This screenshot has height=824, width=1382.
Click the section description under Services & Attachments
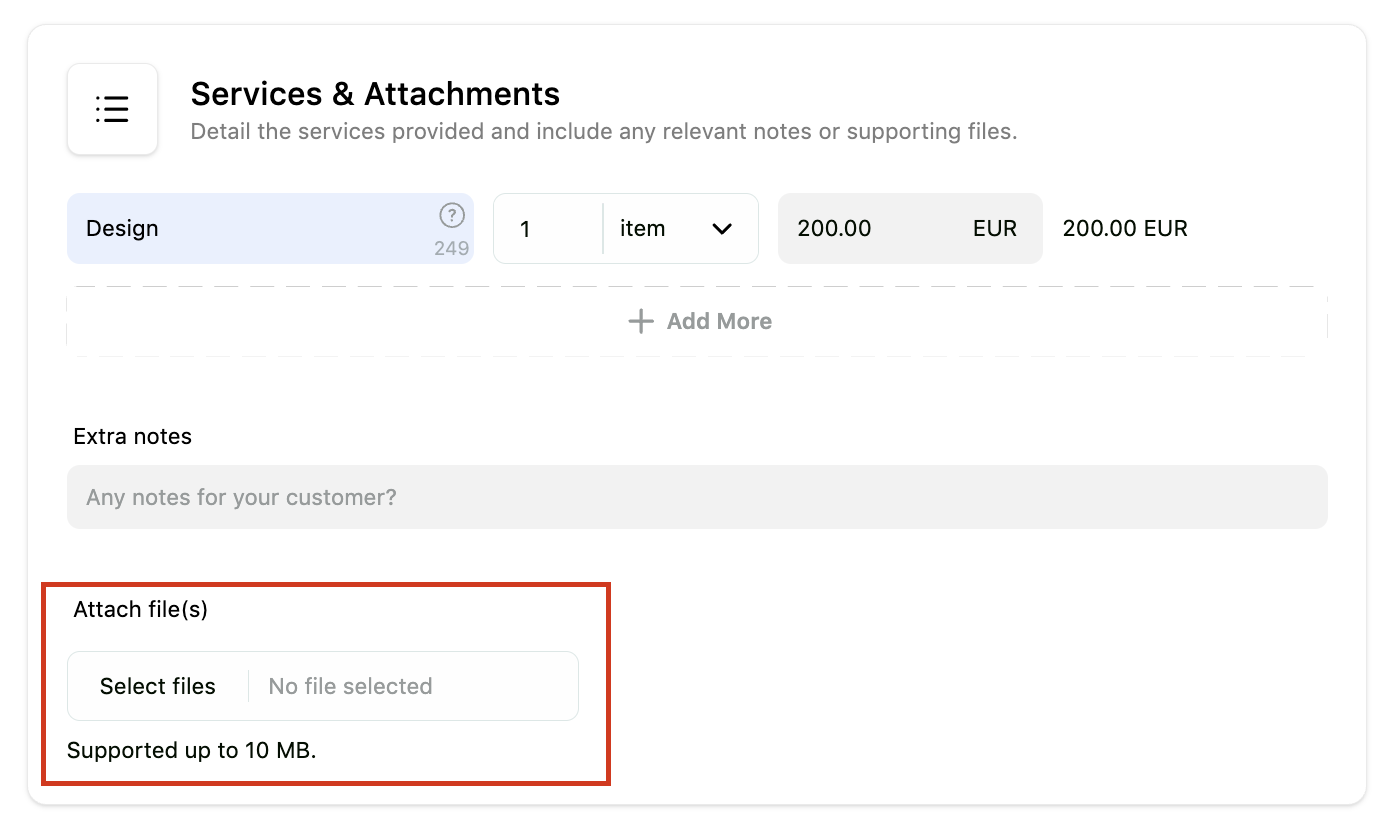[604, 131]
